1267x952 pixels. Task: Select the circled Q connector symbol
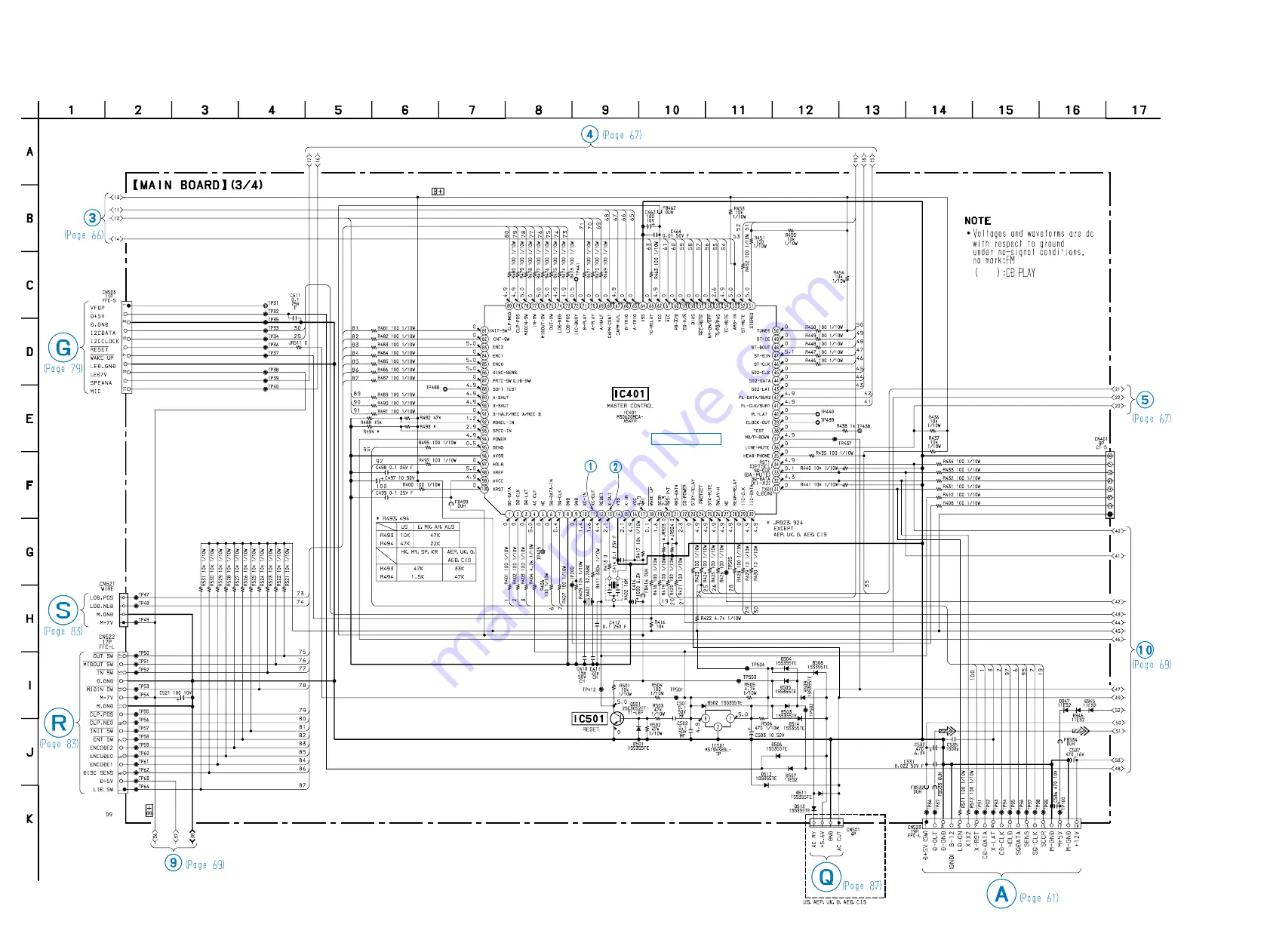pyautogui.click(x=826, y=877)
